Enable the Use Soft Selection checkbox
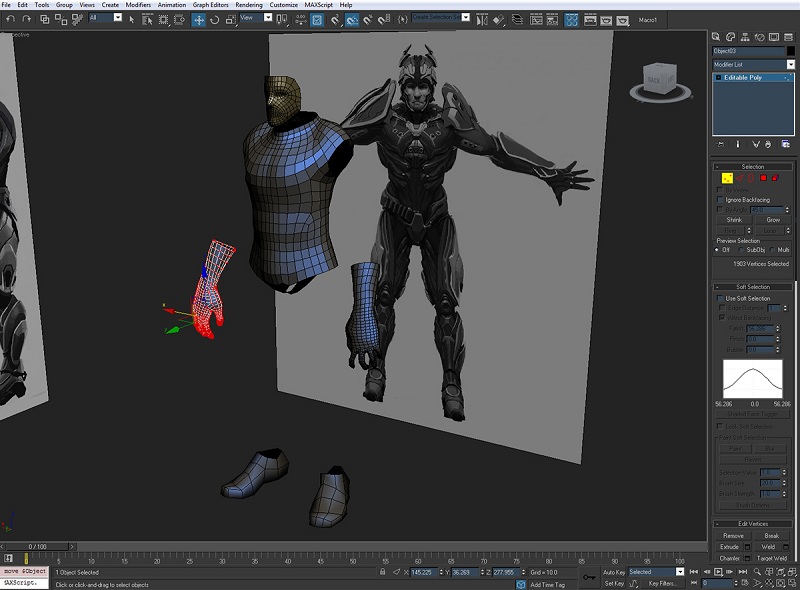 (720, 298)
